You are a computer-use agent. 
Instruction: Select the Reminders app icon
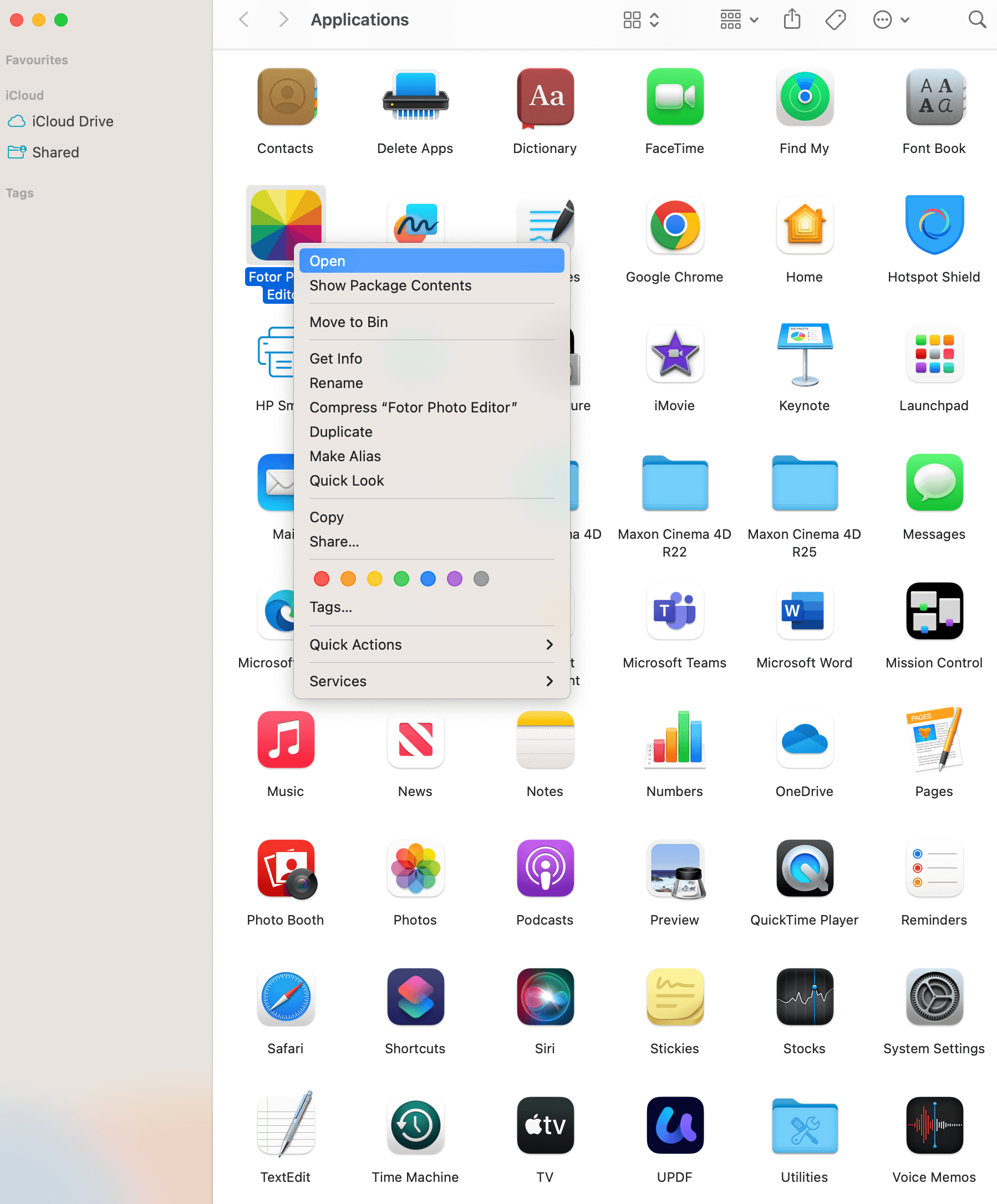pyautogui.click(x=934, y=868)
